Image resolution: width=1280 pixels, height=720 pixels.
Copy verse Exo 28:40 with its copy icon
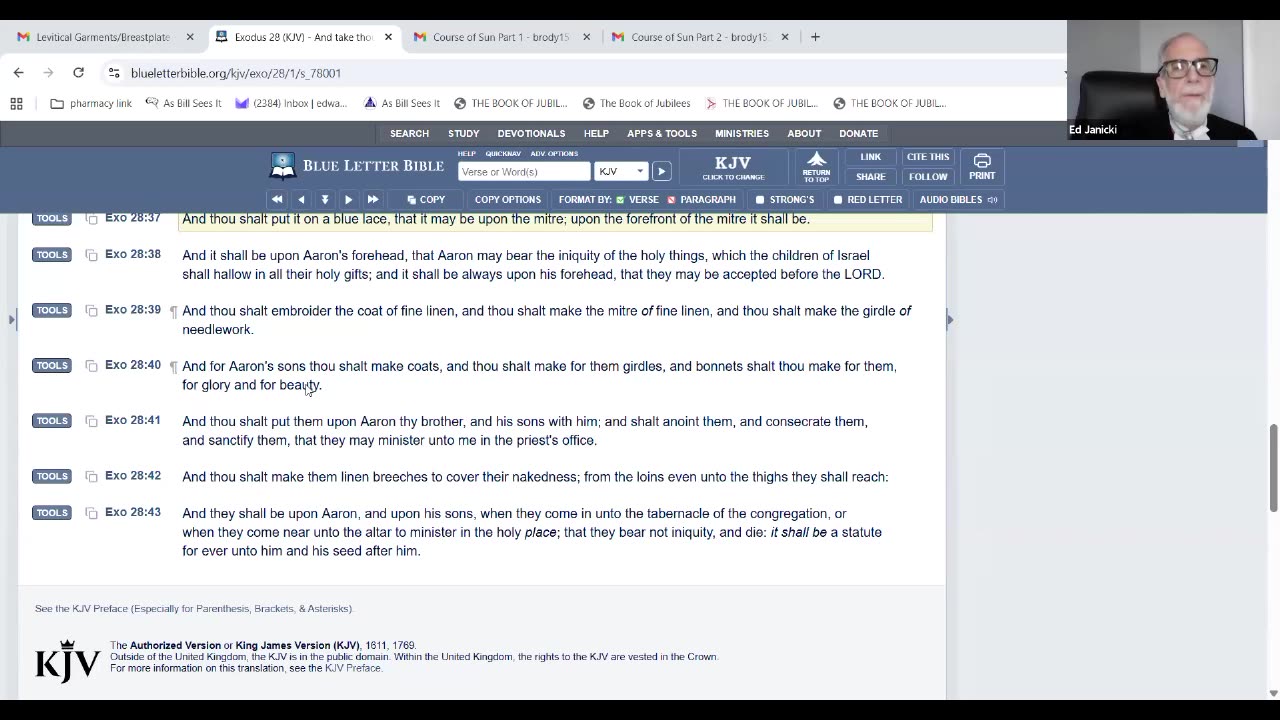[91, 366]
